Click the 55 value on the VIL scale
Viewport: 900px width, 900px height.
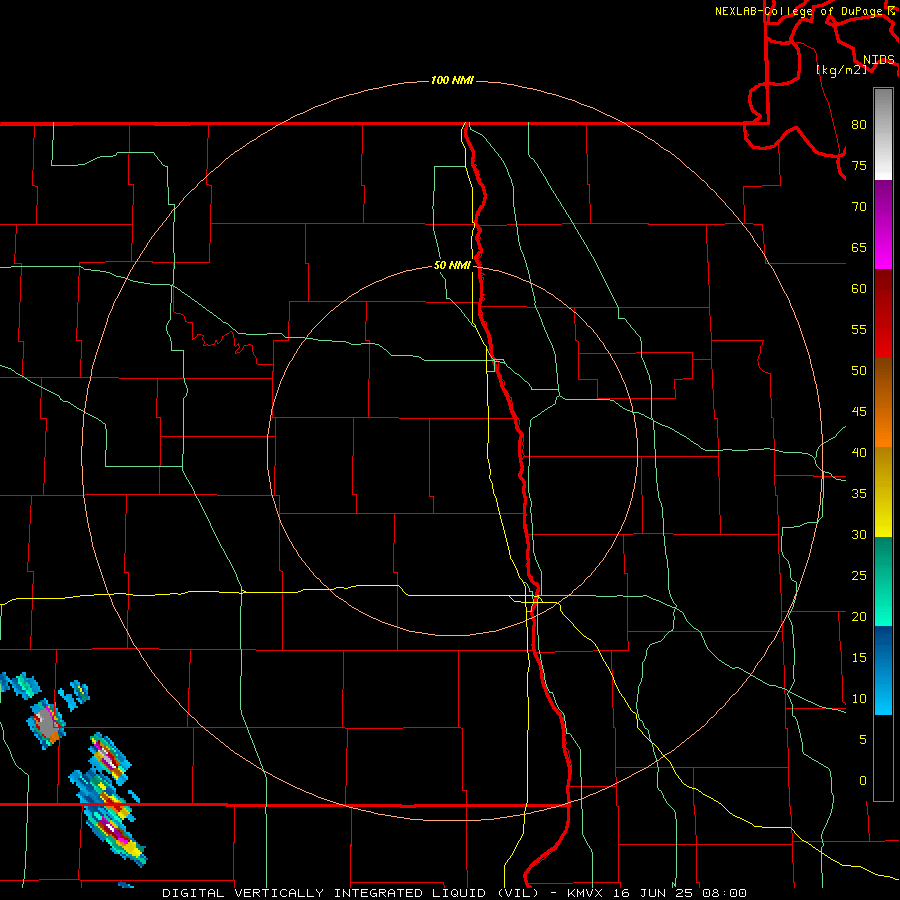pos(859,329)
